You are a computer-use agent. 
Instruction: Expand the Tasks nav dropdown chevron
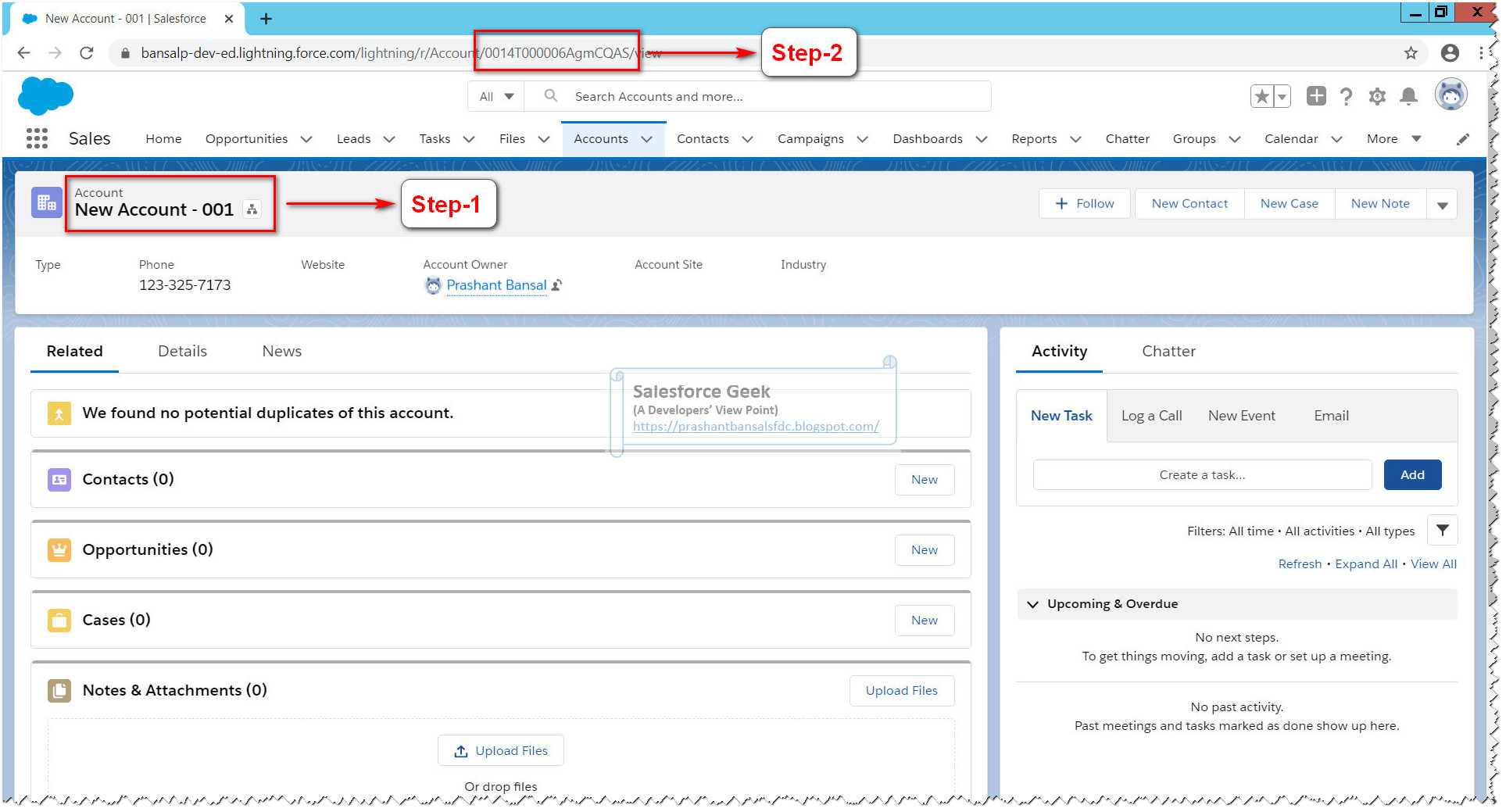tap(469, 139)
